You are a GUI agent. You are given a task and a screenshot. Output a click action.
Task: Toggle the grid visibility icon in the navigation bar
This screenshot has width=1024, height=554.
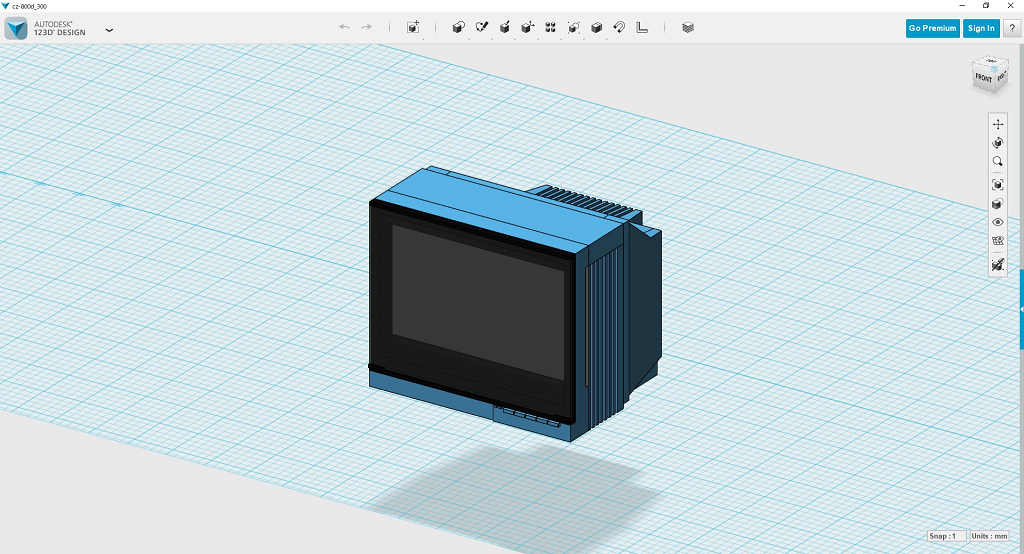[997, 241]
